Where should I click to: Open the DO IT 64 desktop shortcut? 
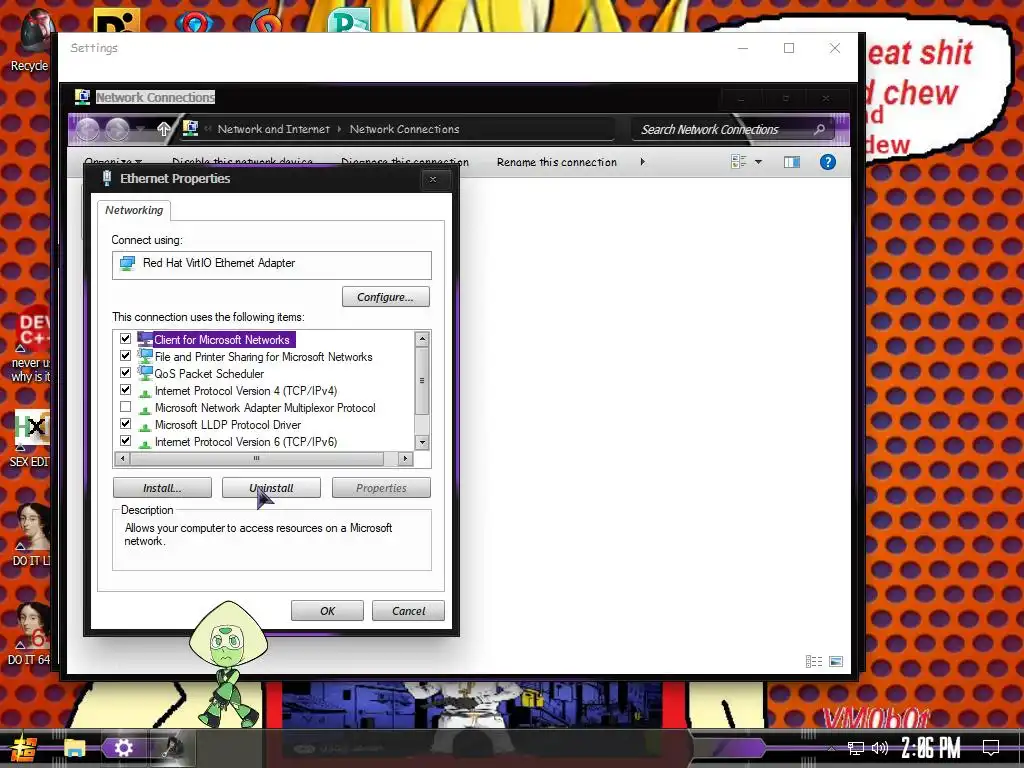(29, 635)
